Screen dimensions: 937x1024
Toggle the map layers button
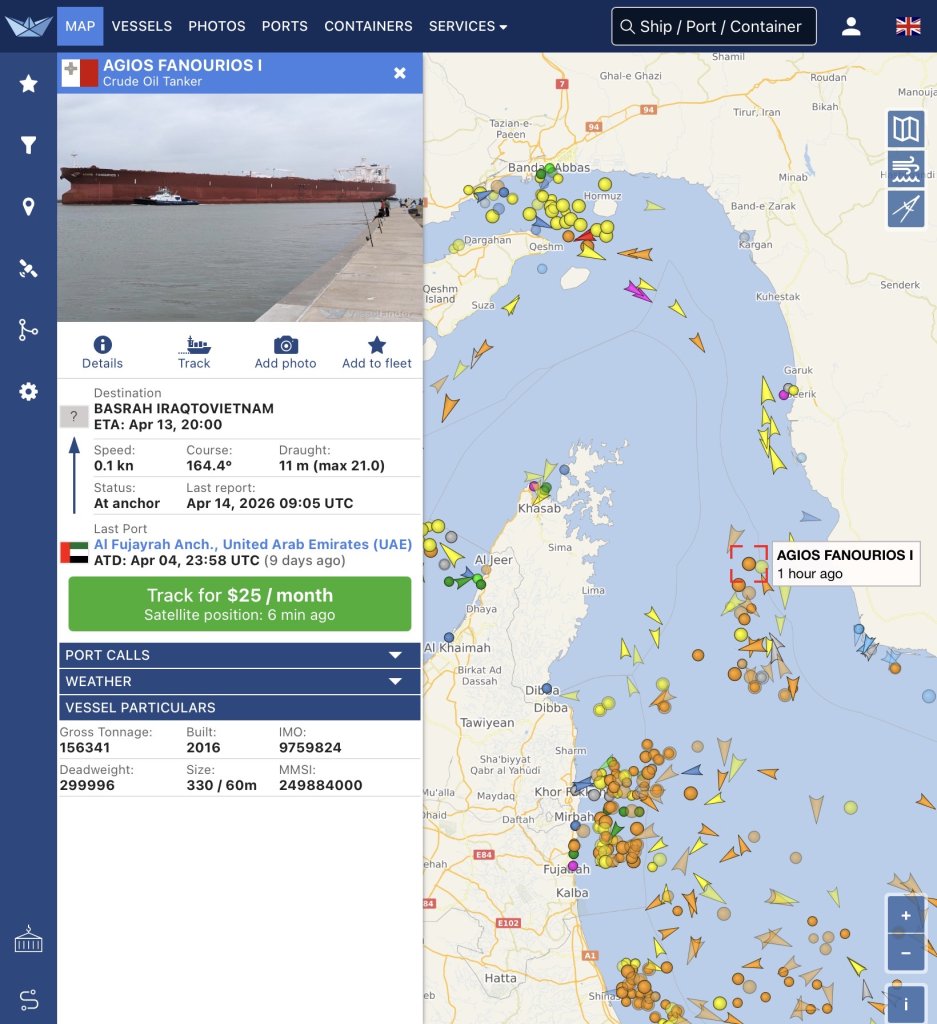pyautogui.click(x=905, y=129)
